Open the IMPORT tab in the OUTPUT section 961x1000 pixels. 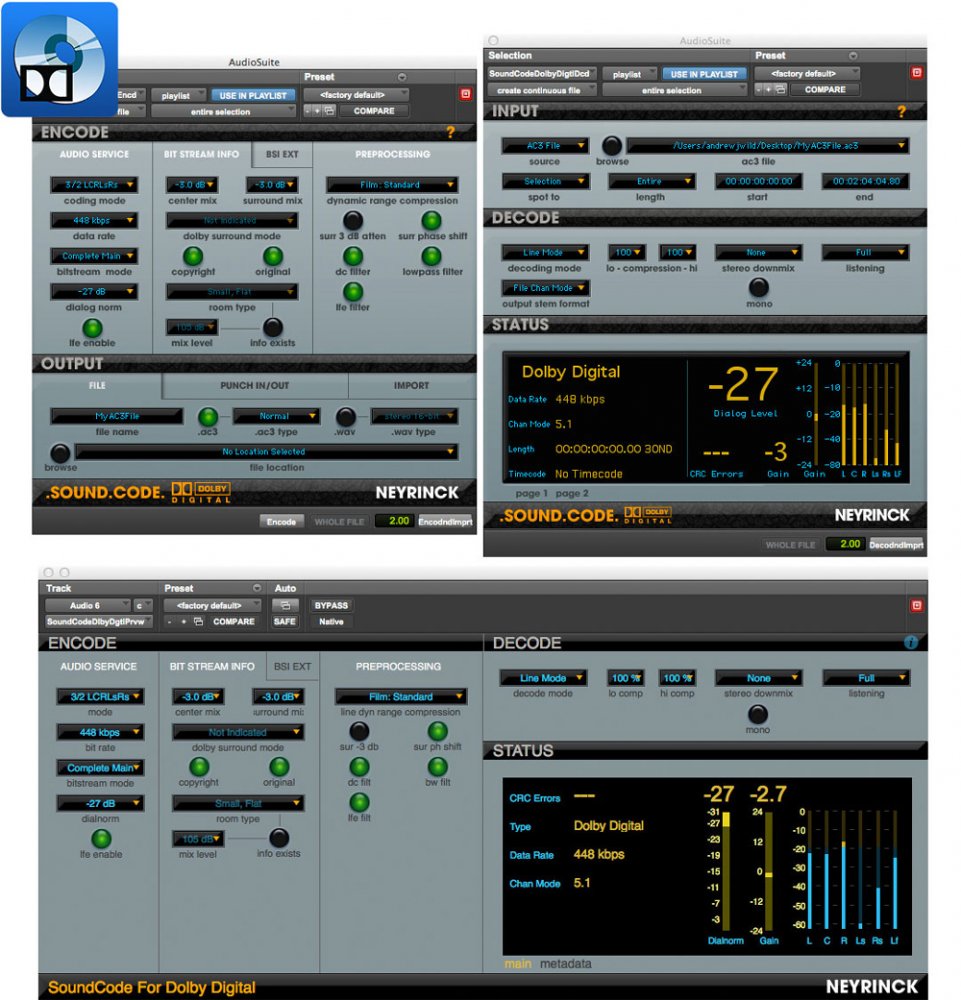tap(411, 385)
